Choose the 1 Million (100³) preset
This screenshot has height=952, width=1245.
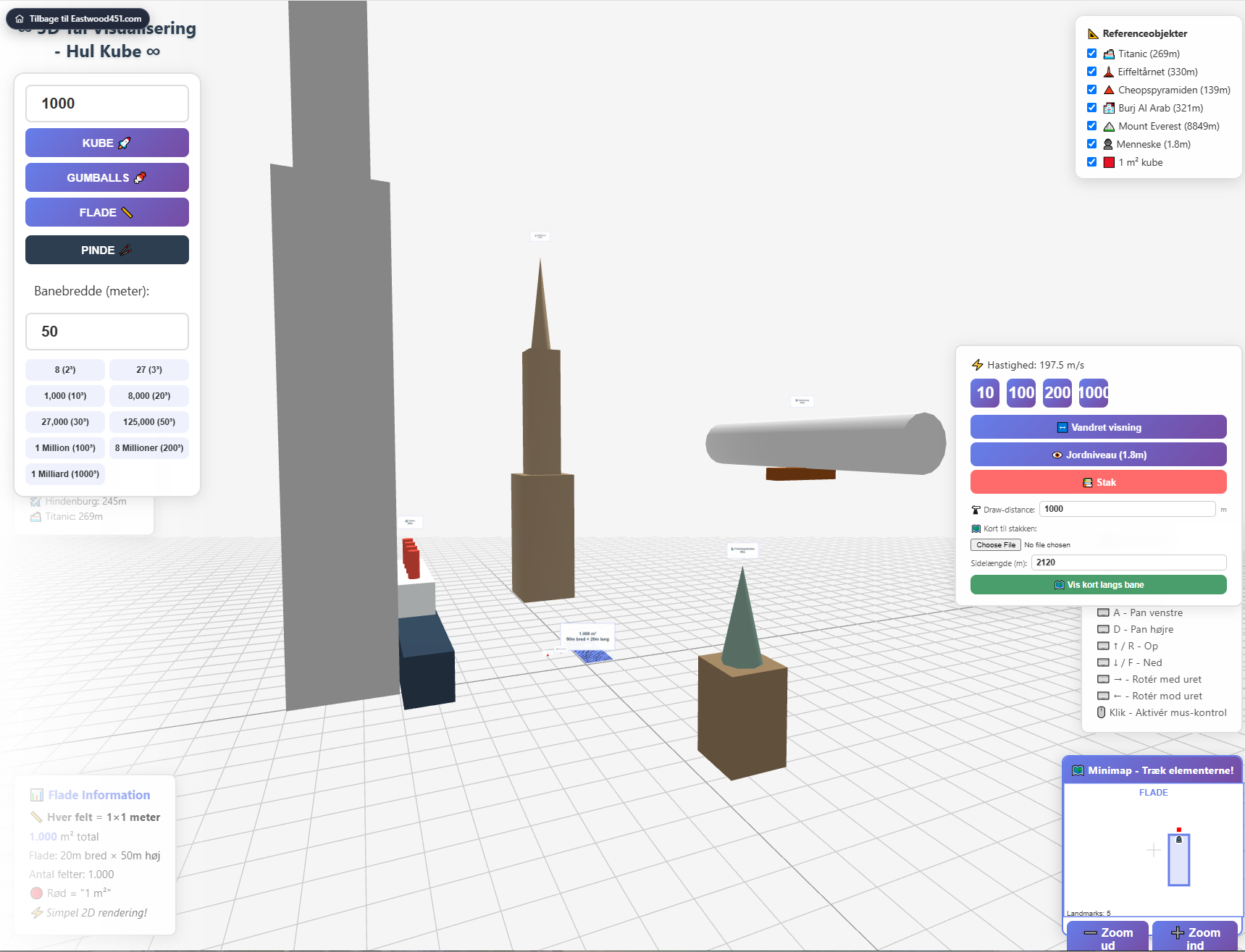(x=65, y=448)
